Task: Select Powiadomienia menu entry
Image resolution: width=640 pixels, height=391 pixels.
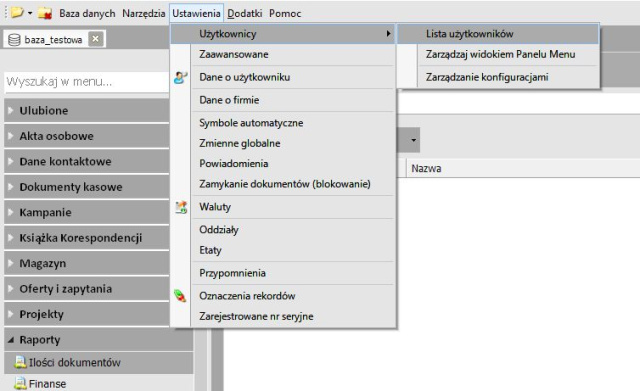Action: [283, 164]
